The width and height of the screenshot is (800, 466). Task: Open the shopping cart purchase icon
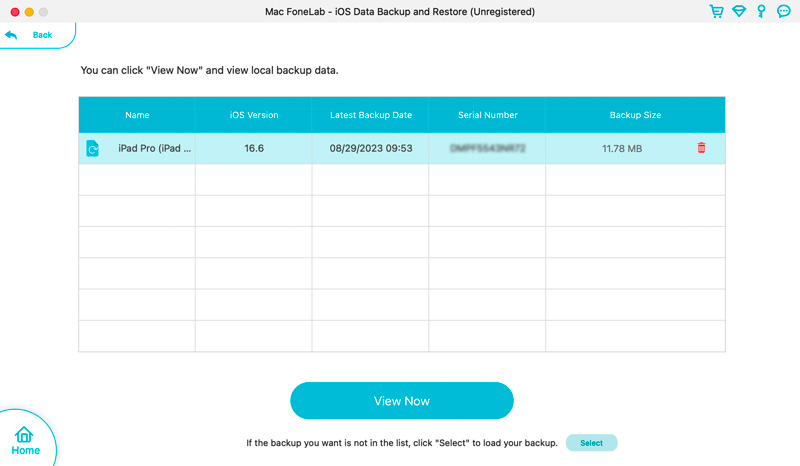[x=716, y=11]
